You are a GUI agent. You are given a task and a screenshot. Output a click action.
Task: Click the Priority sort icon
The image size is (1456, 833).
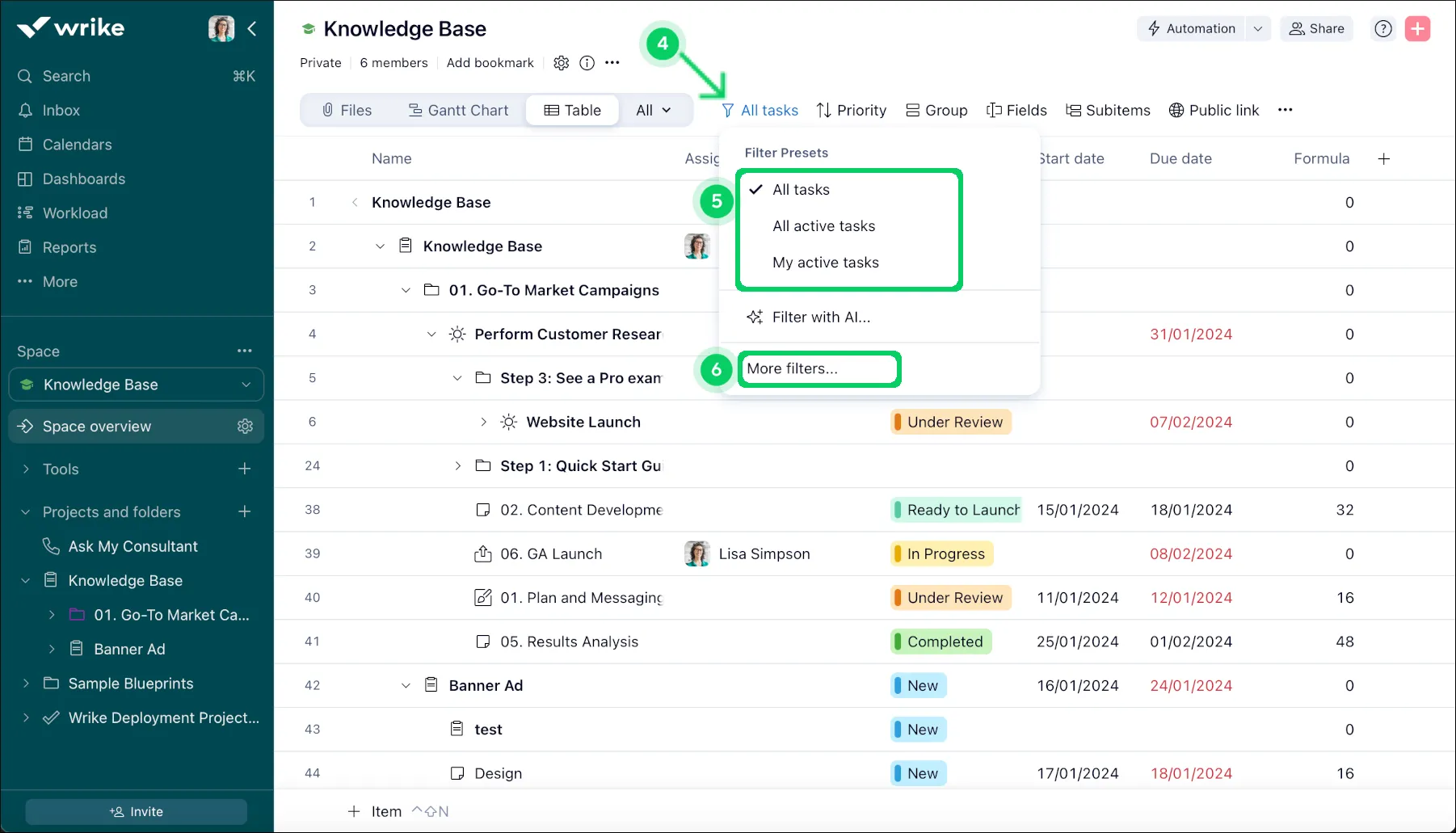click(x=823, y=110)
